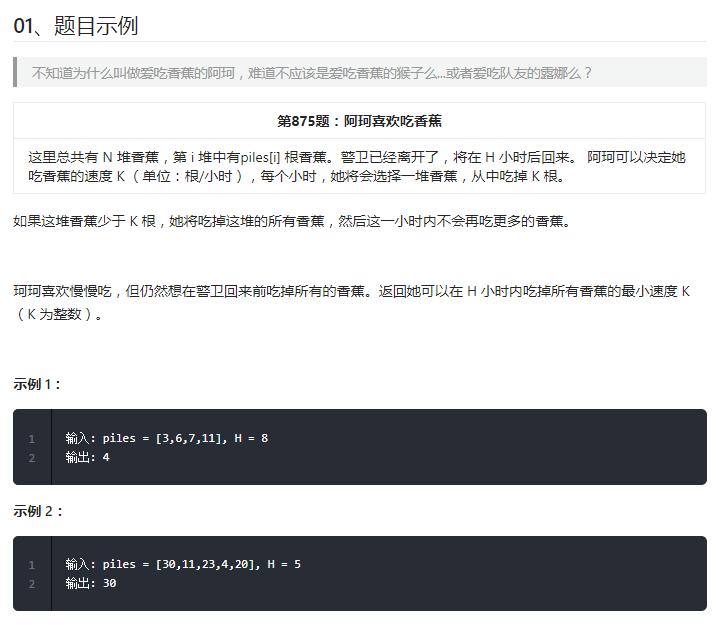Click the problem description starting "这里总共有 N 堆香蕉"
This screenshot has height=625, width=716.
click(x=357, y=167)
